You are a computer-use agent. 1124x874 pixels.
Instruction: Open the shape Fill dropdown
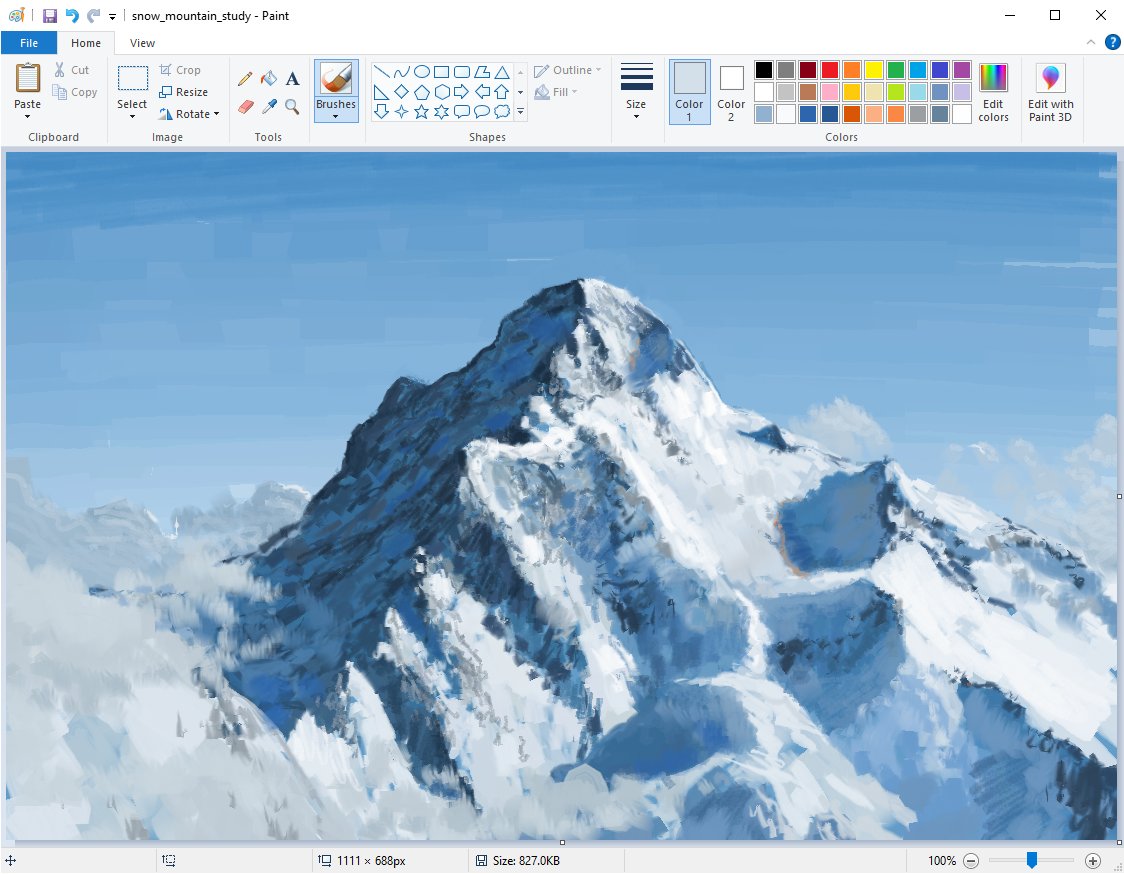point(556,92)
